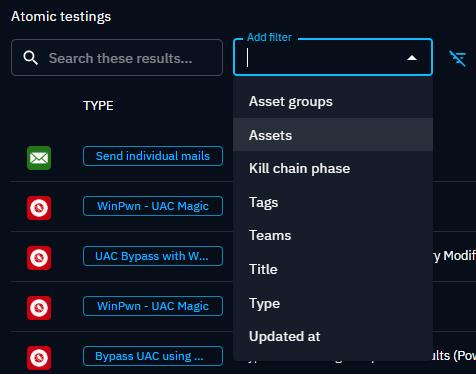This screenshot has width=476, height=374.
Task: Sort by the TYPE column header
Action: click(x=98, y=106)
